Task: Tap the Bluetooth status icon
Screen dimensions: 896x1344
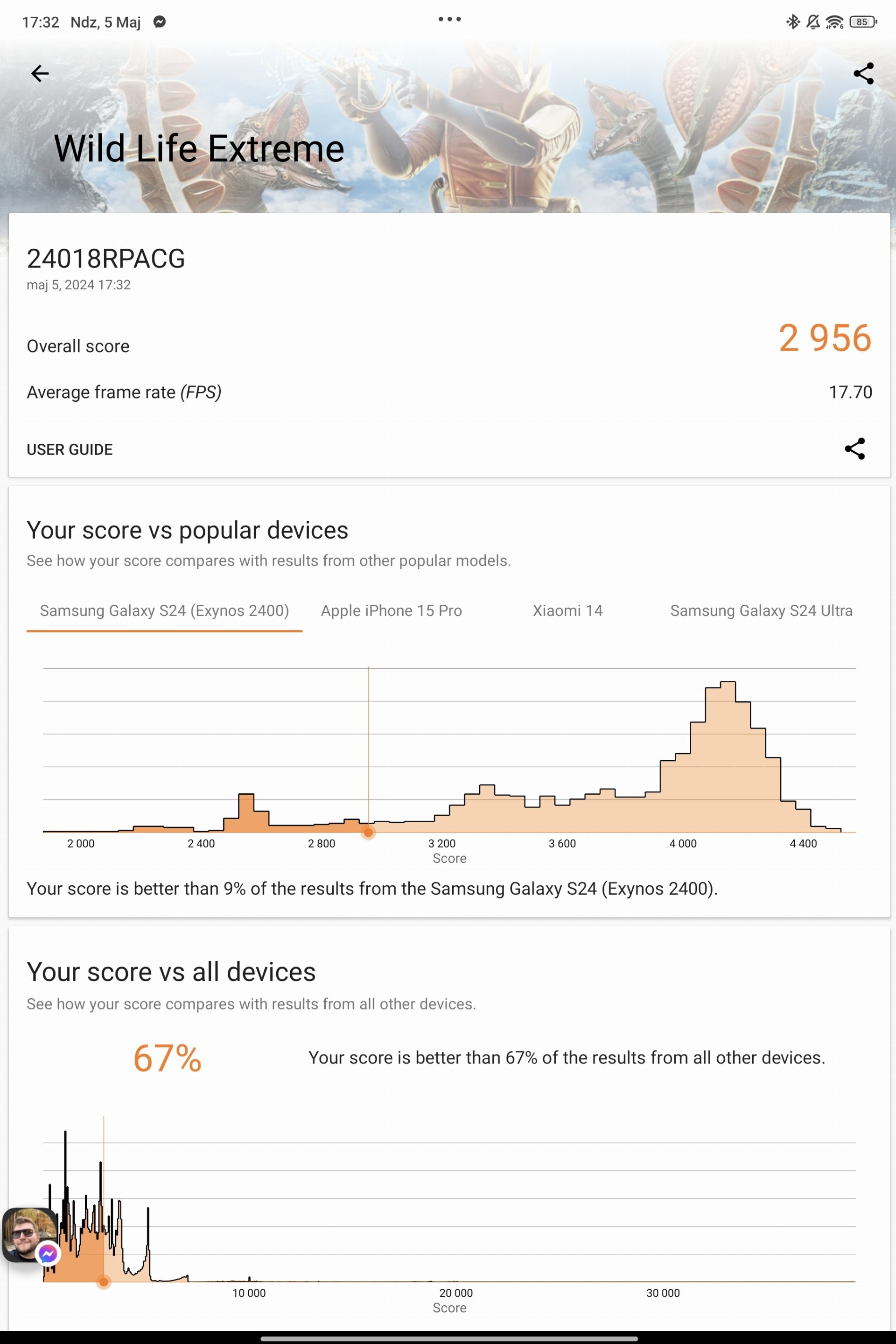Action: (x=792, y=22)
